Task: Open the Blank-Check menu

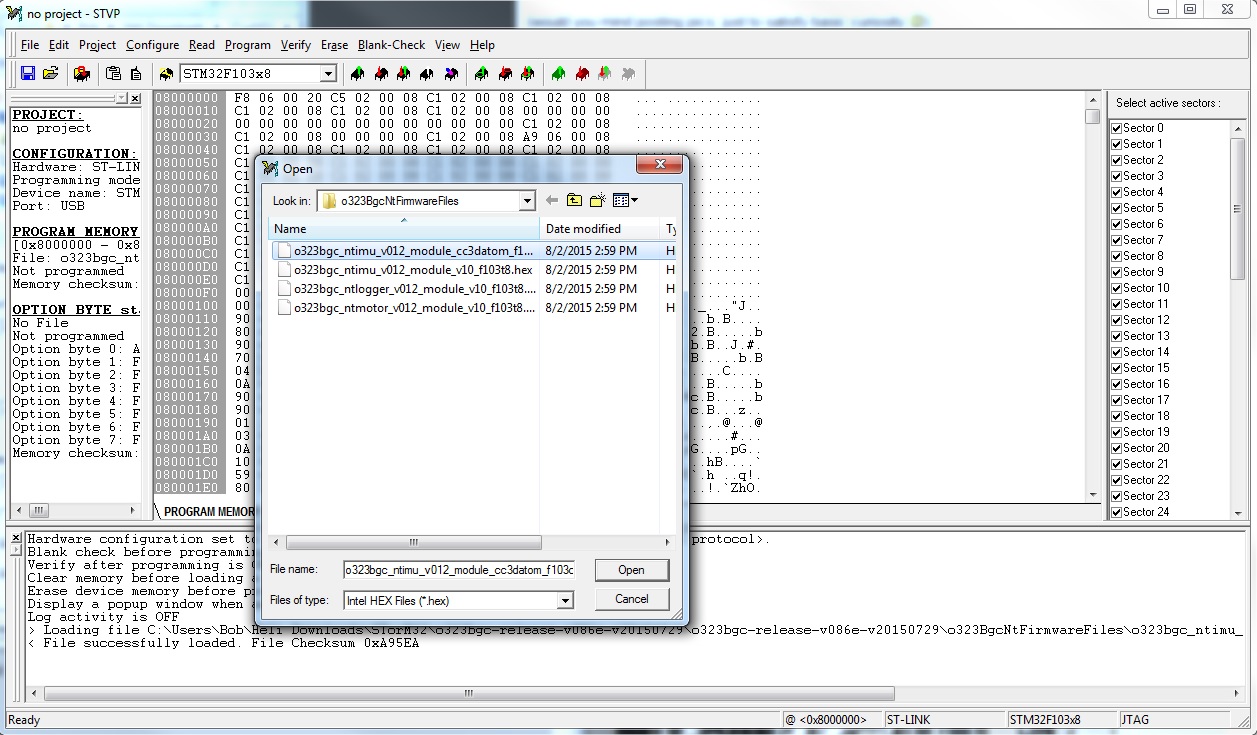Action: coord(391,45)
